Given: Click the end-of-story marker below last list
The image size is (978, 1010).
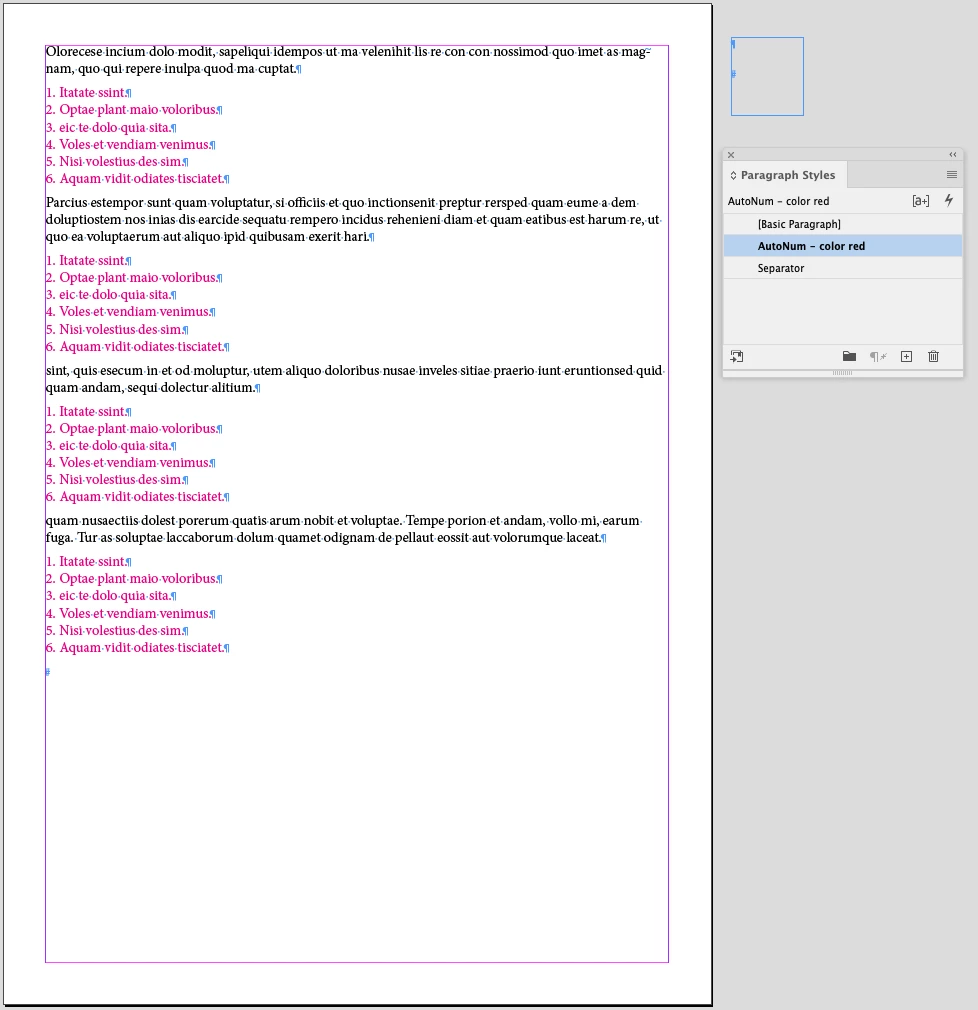Looking at the screenshot, I should pyautogui.click(x=48, y=672).
